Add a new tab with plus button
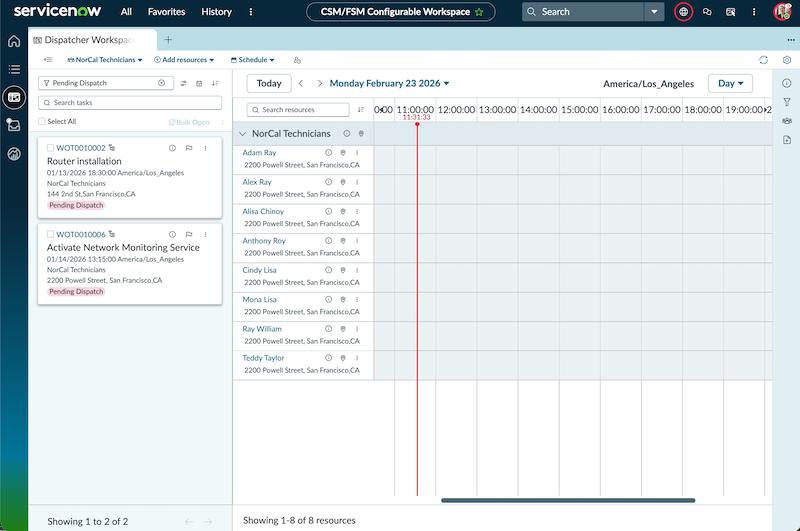This screenshot has width=800, height=531. click(168, 40)
